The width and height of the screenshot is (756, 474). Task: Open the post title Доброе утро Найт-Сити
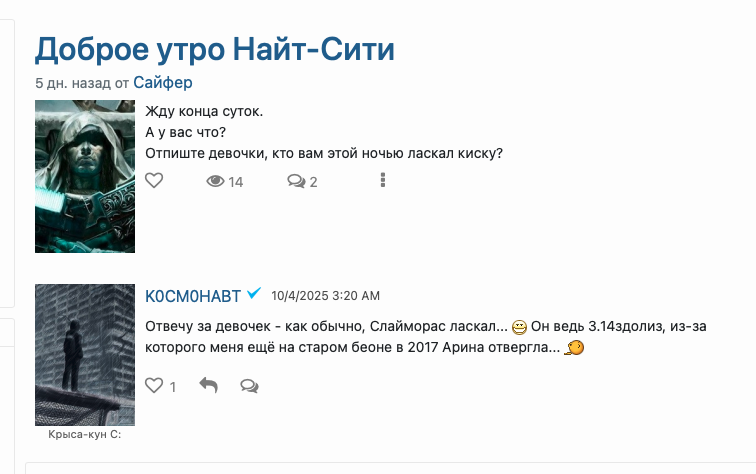pos(215,48)
